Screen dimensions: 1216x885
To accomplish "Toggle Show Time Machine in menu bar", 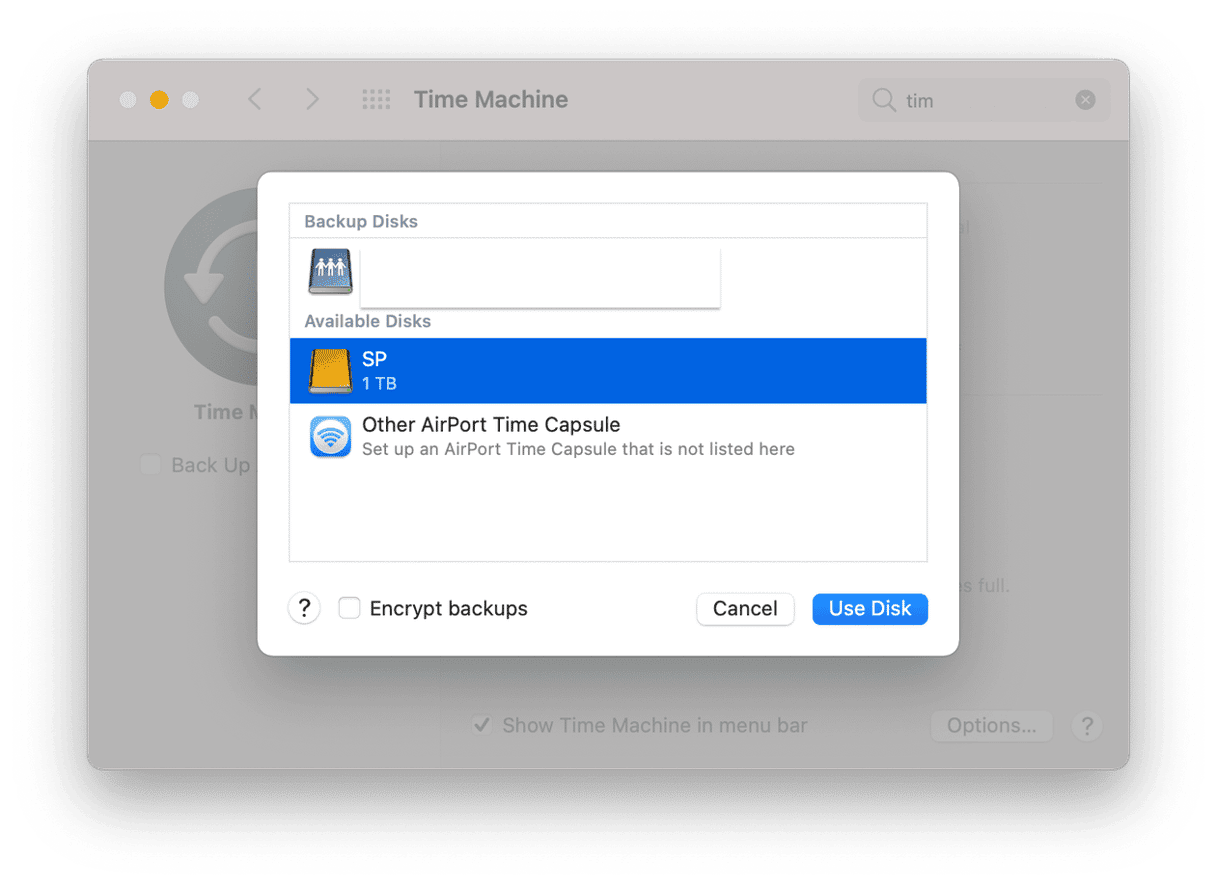I will click(482, 725).
